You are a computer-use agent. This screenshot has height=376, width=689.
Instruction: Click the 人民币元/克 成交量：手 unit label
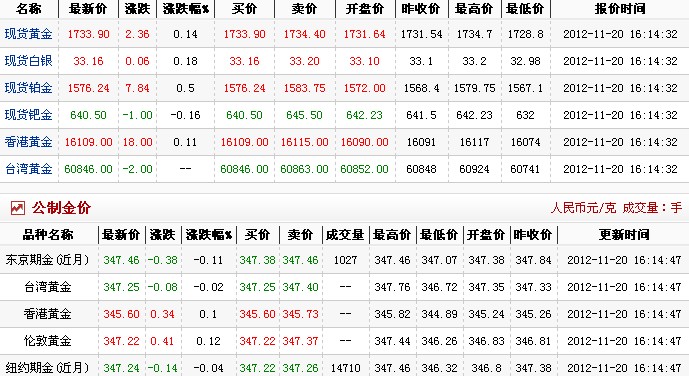(x=616, y=208)
